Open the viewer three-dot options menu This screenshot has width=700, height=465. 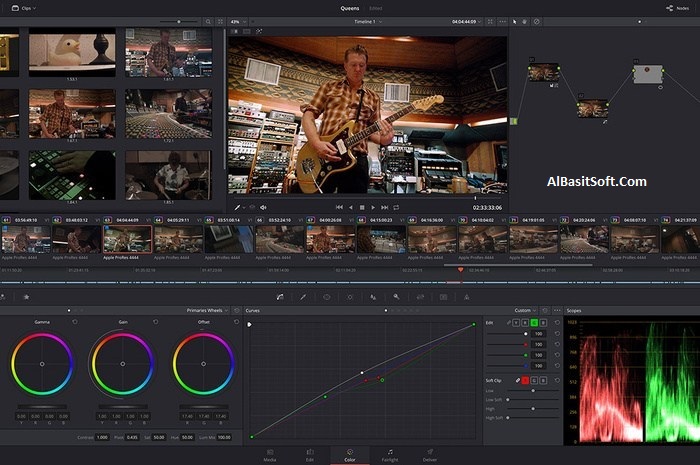pyautogui.click(x=503, y=21)
